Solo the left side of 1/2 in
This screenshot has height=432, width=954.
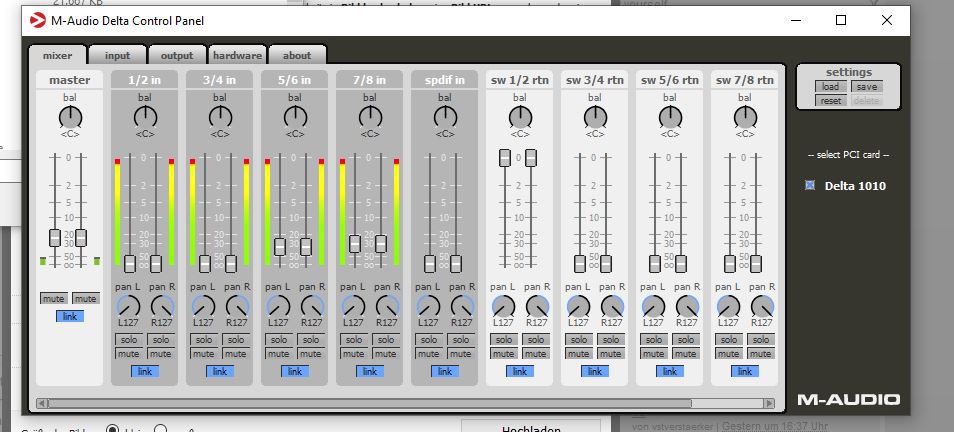tap(128, 340)
